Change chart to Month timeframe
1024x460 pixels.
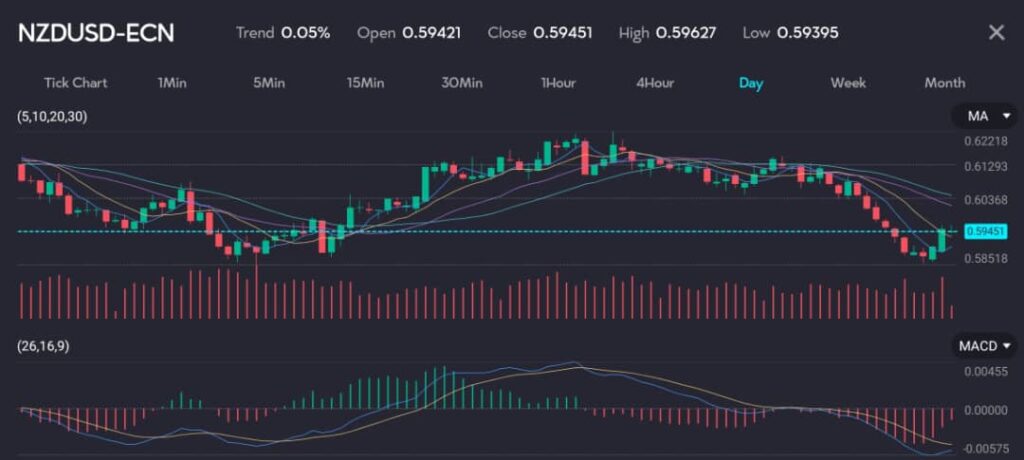pos(944,82)
